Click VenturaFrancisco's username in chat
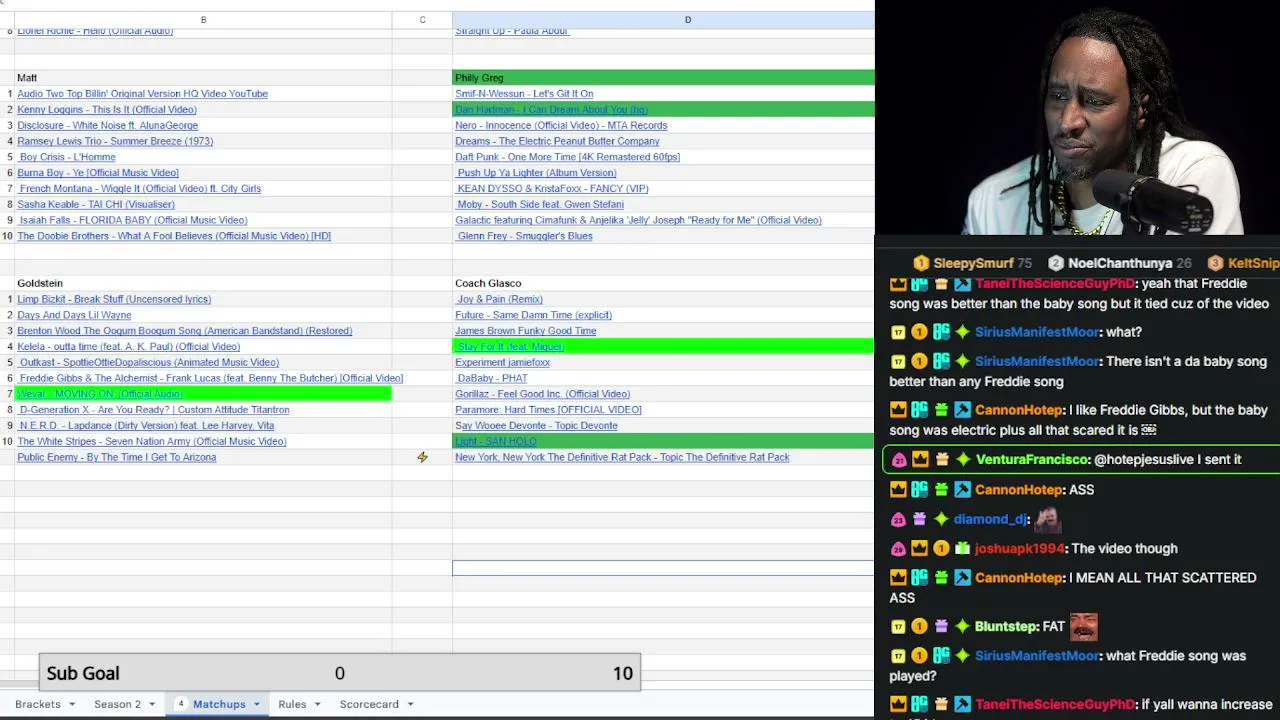This screenshot has width=1280, height=720. click(x=1032, y=460)
